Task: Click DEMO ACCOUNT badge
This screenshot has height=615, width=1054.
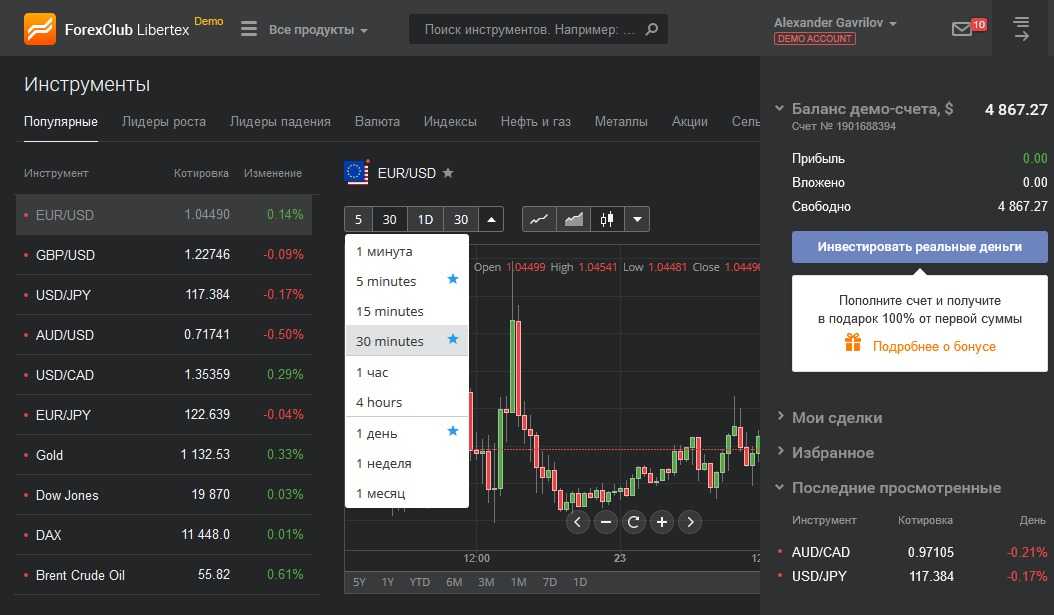Action: [x=815, y=38]
